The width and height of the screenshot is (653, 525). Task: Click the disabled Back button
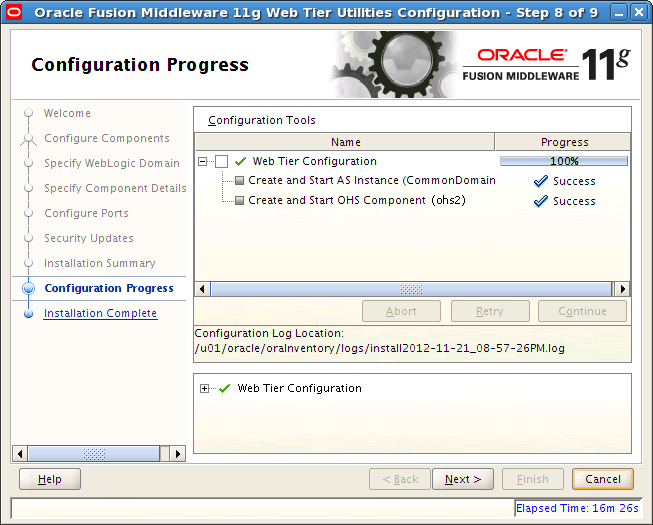click(400, 479)
